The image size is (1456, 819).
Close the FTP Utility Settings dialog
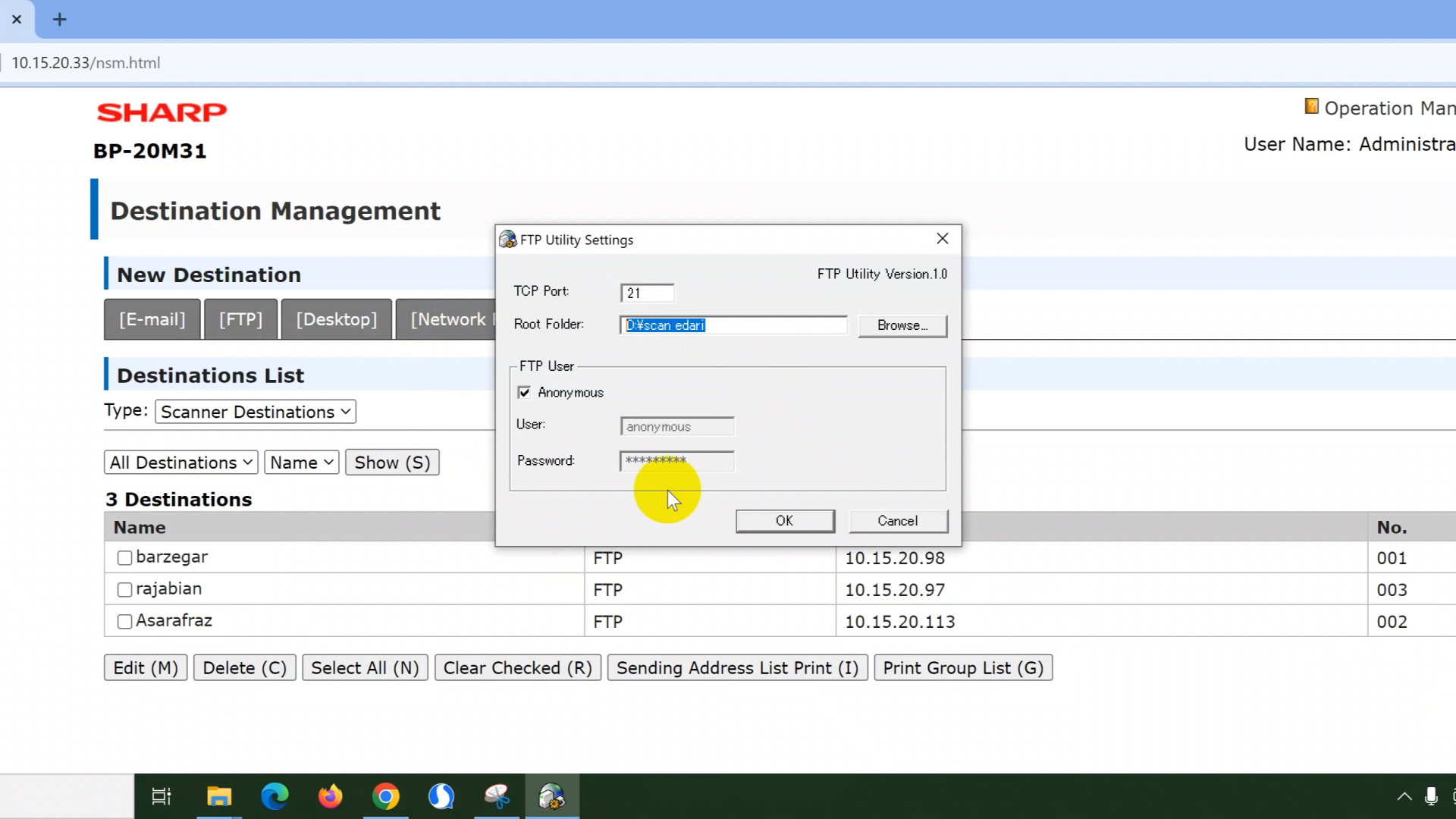943,239
